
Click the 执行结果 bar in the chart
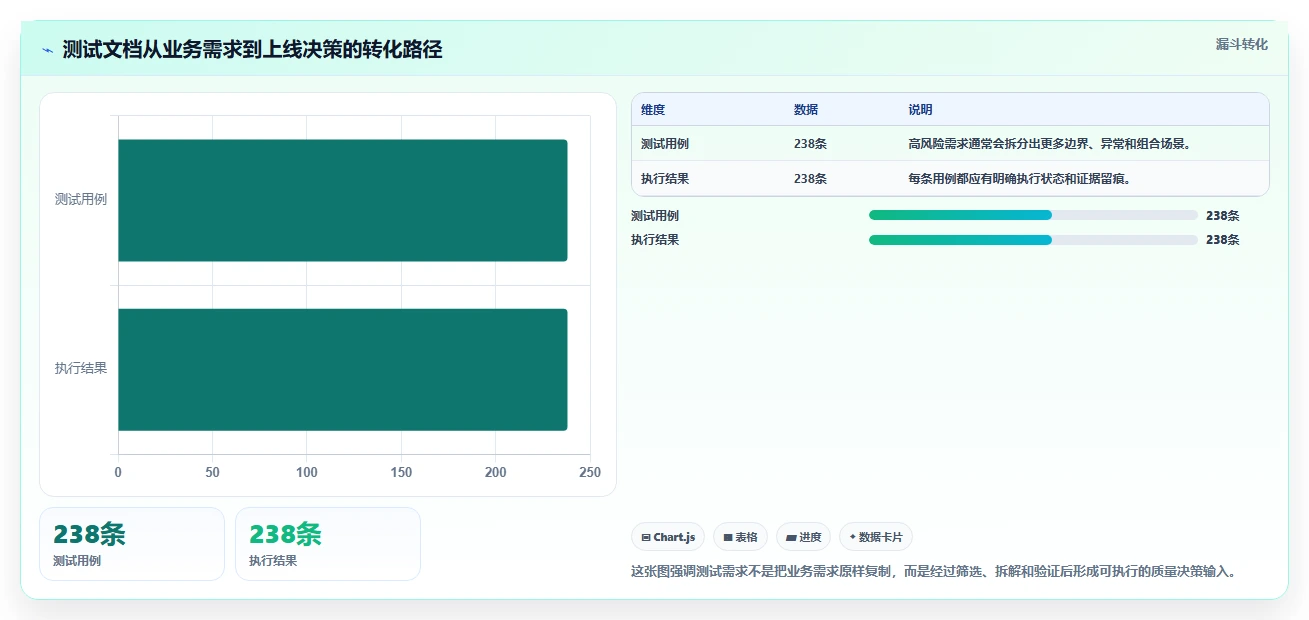coord(343,370)
